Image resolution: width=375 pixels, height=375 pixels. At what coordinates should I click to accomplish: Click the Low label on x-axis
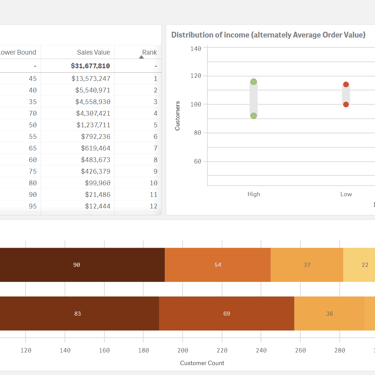tap(346, 194)
